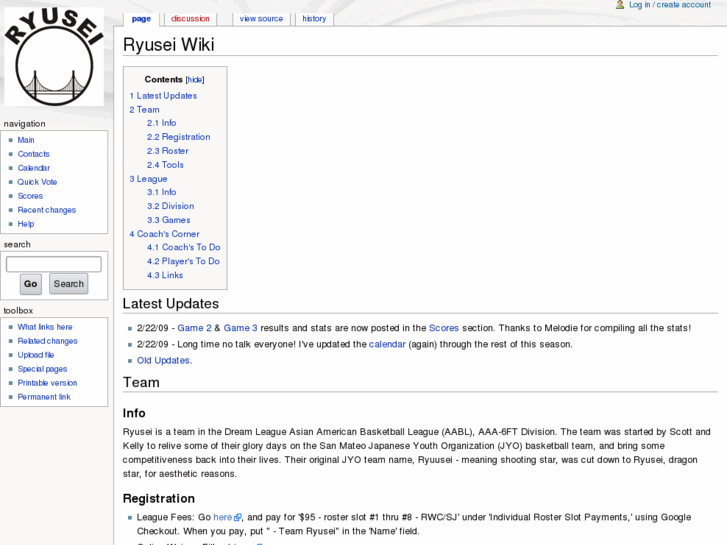Hide the Contents table
Viewport: 727px width, 545px height.
click(195, 80)
